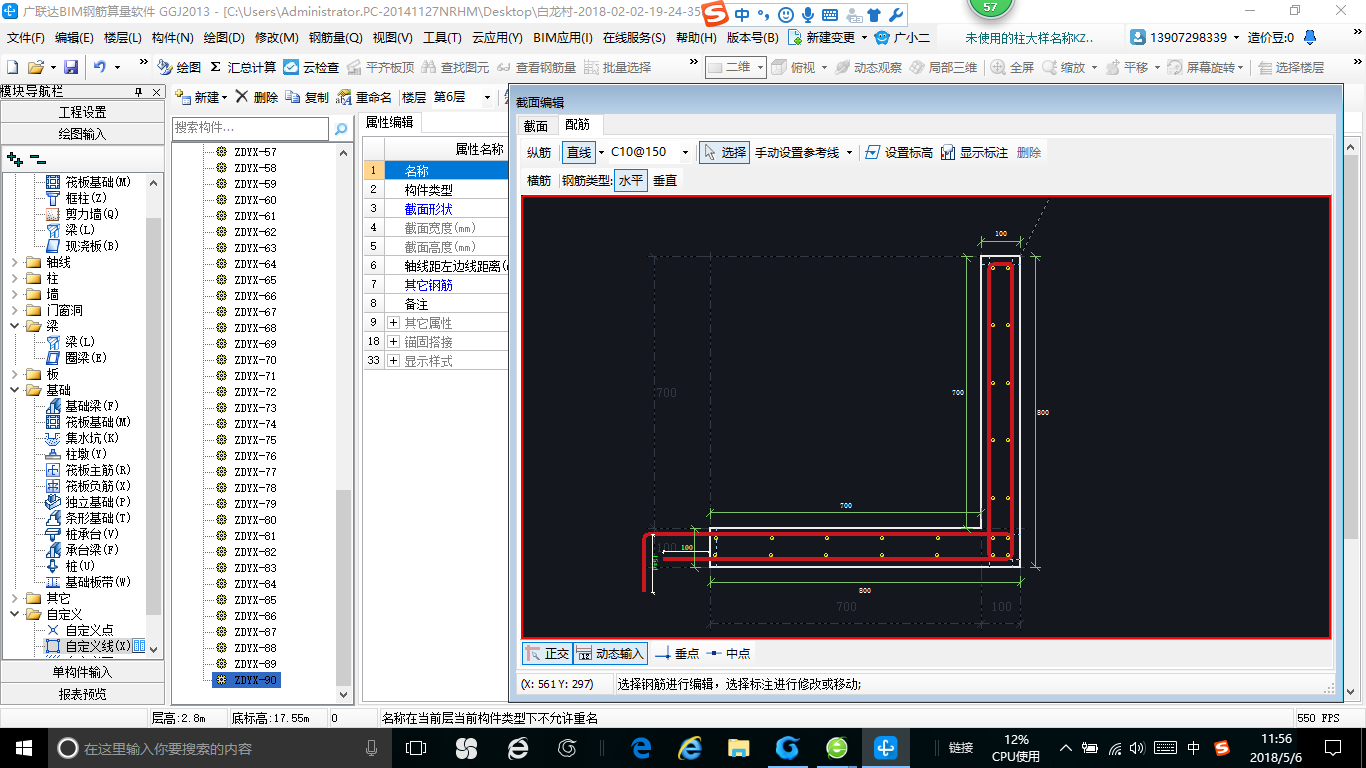Click the navigation tree vertical scrollbar
Image resolution: width=1366 pixels, height=768 pixels.
[x=154, y=415]
